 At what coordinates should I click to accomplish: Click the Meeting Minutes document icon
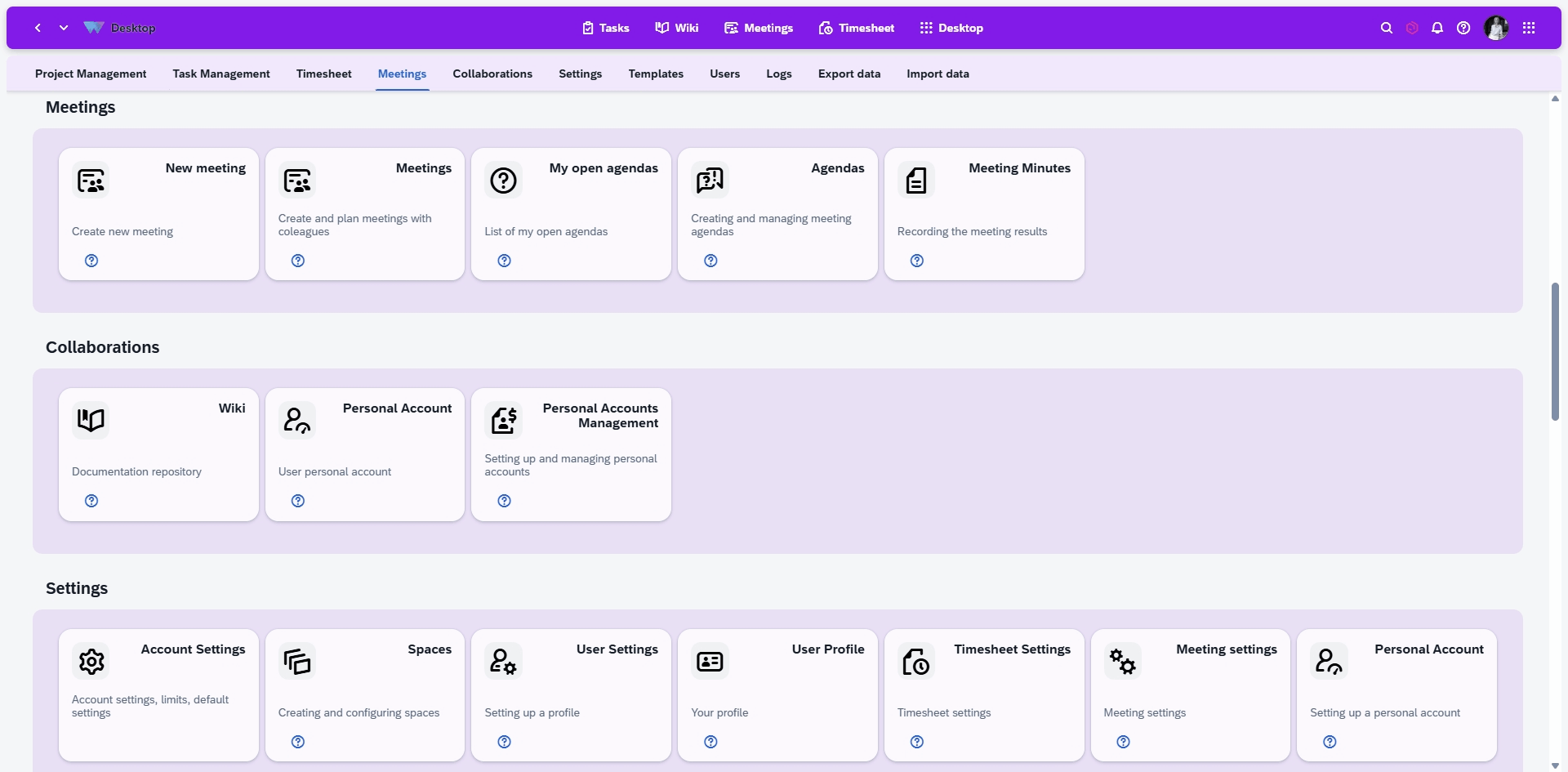pyautogui.click(x=916, y=181)
